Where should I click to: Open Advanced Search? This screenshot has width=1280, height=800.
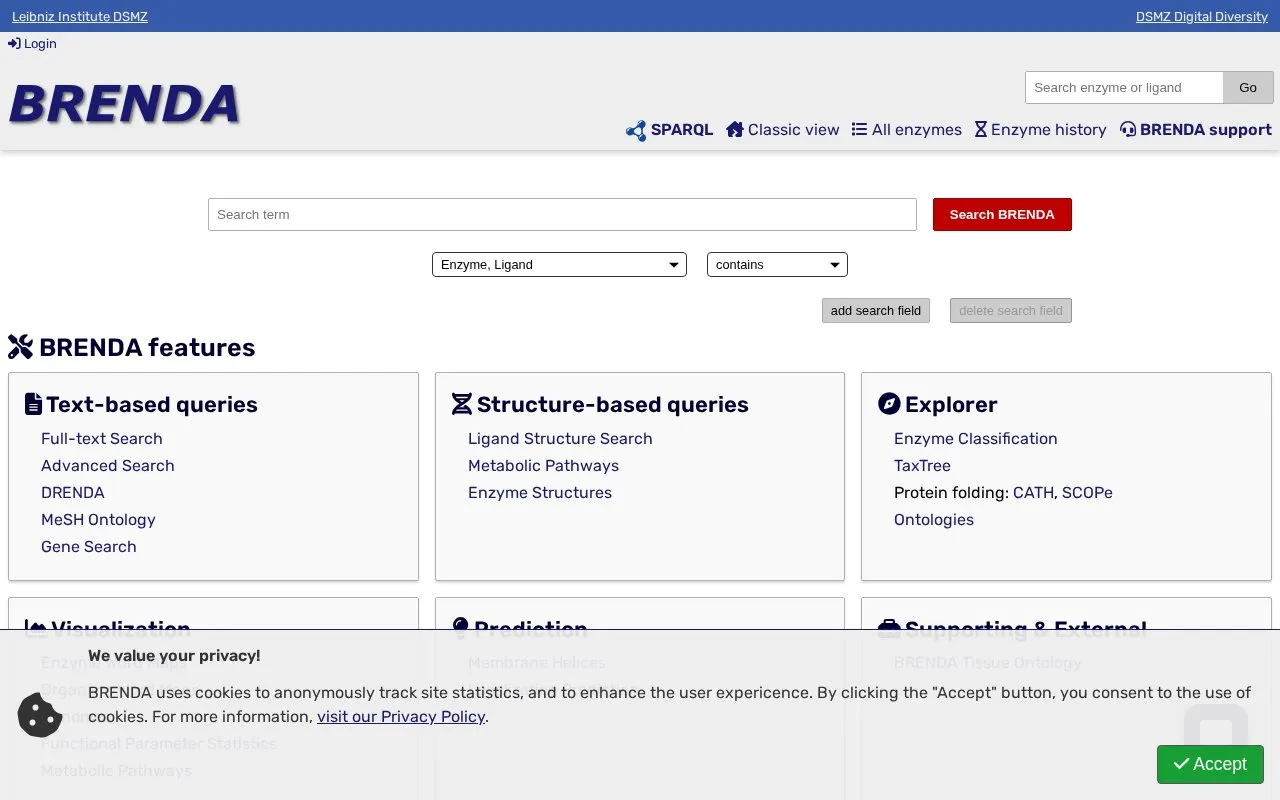coord(108,465)
